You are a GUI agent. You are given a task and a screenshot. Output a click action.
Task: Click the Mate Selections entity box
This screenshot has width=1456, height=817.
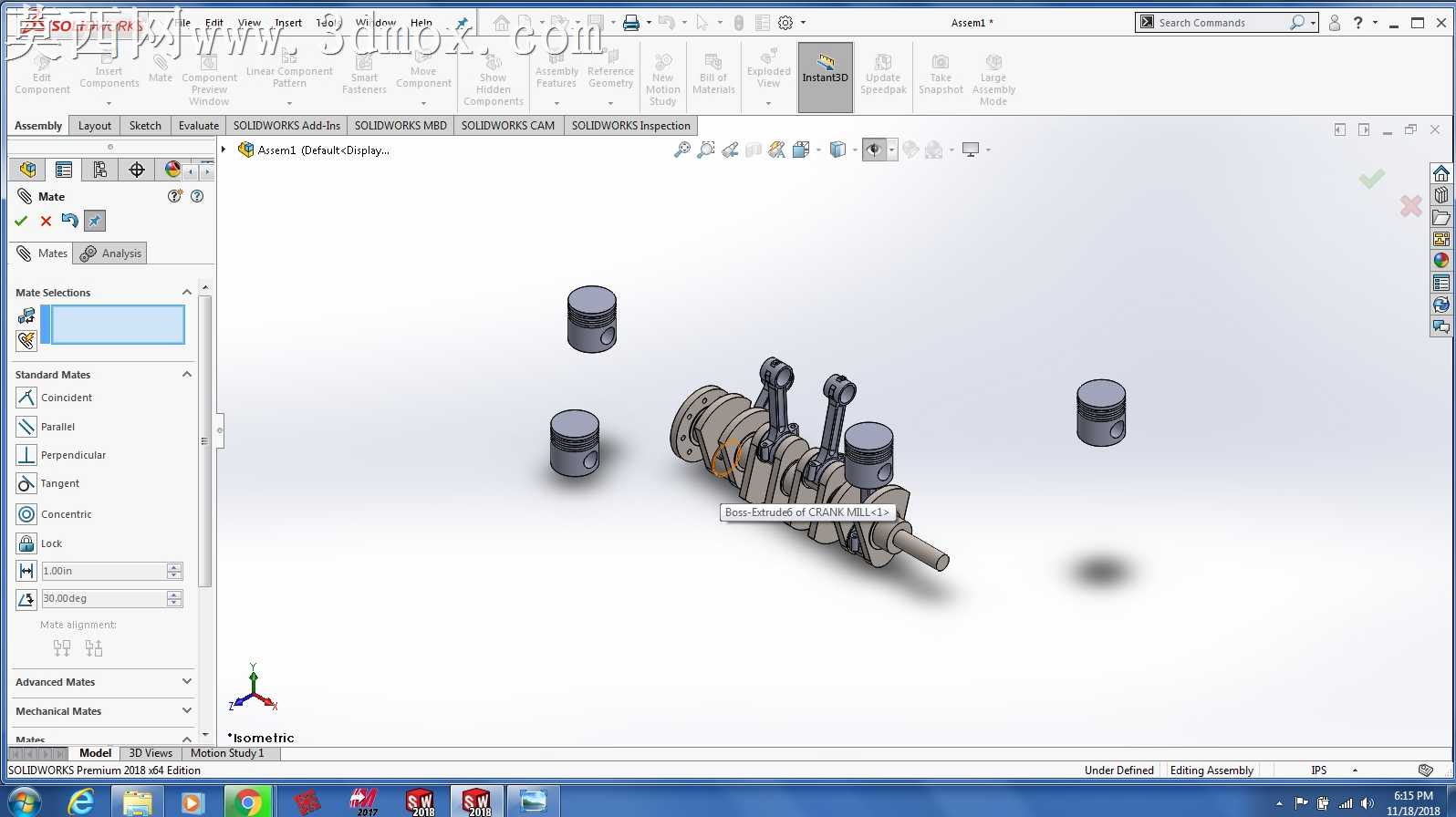[x=118, y=325]
